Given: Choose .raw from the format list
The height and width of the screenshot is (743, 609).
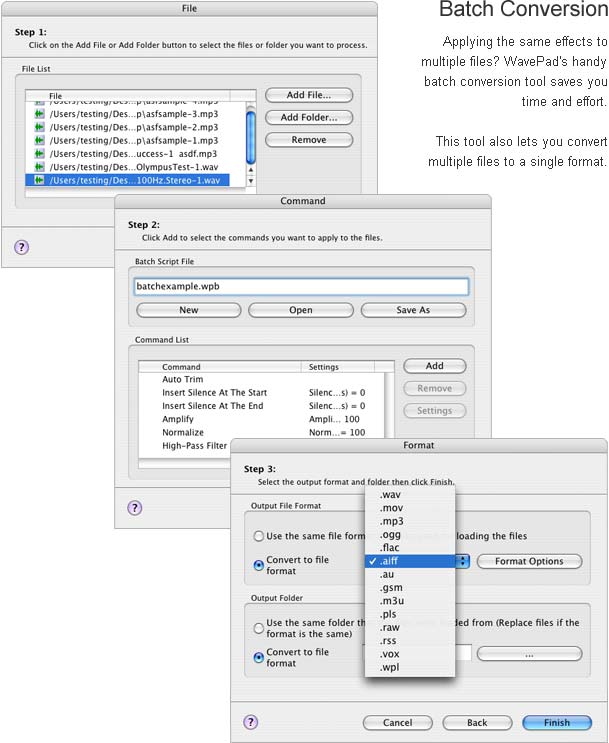Looking at the screenshot, I should pyautogui.click(x=410, y=627).
